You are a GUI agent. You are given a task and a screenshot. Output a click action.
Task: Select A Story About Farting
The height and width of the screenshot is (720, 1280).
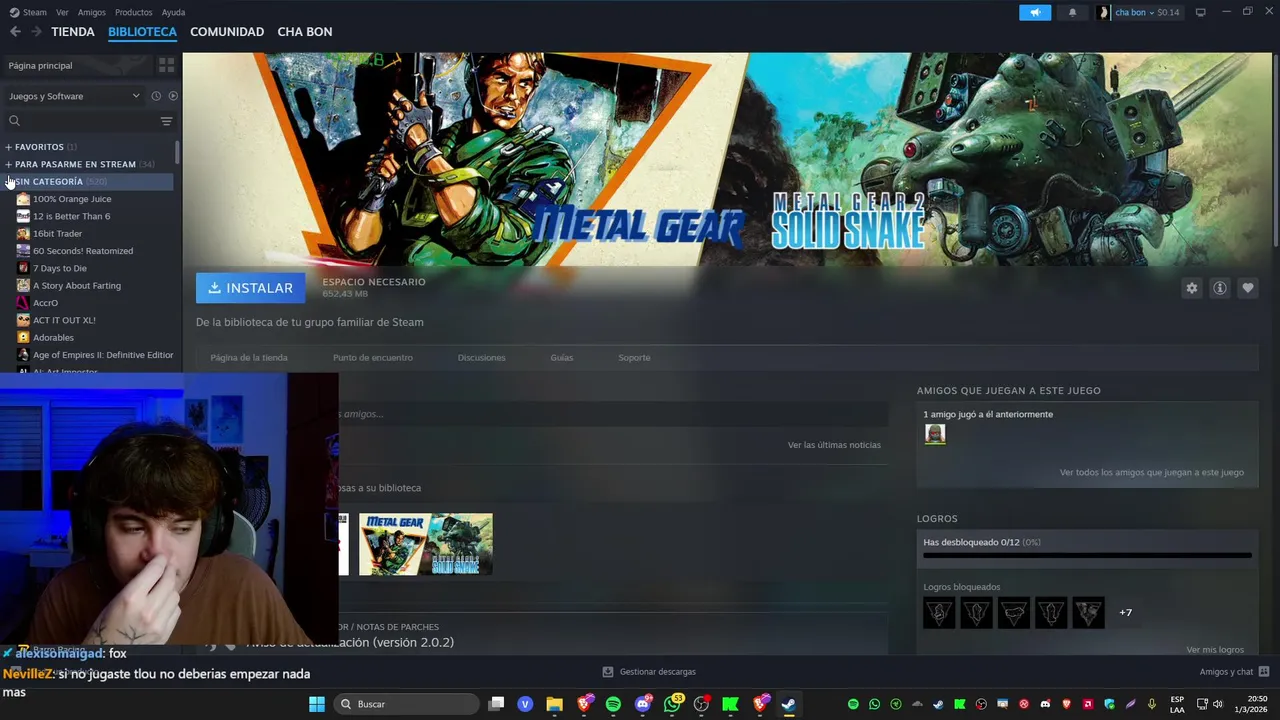coord(77,286)
